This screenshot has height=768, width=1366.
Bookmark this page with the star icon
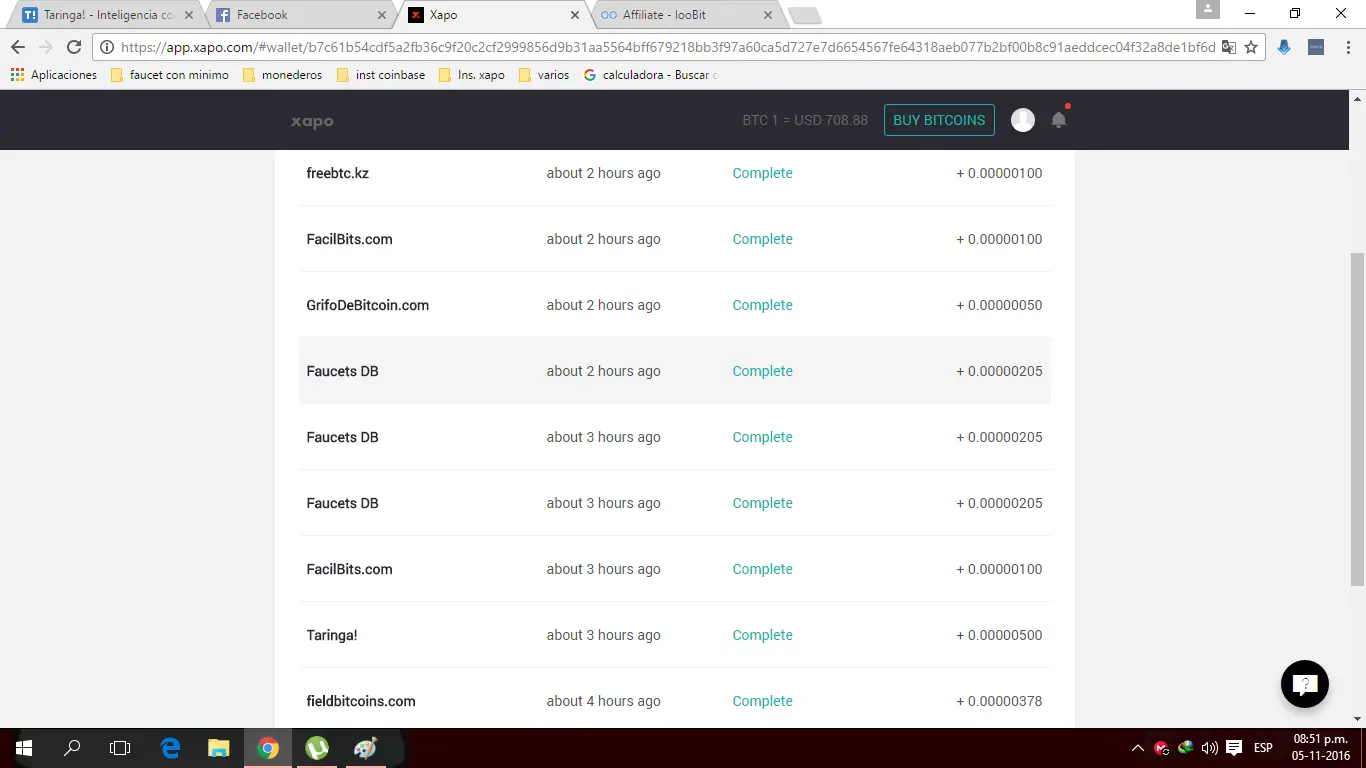click(1251, 47)
